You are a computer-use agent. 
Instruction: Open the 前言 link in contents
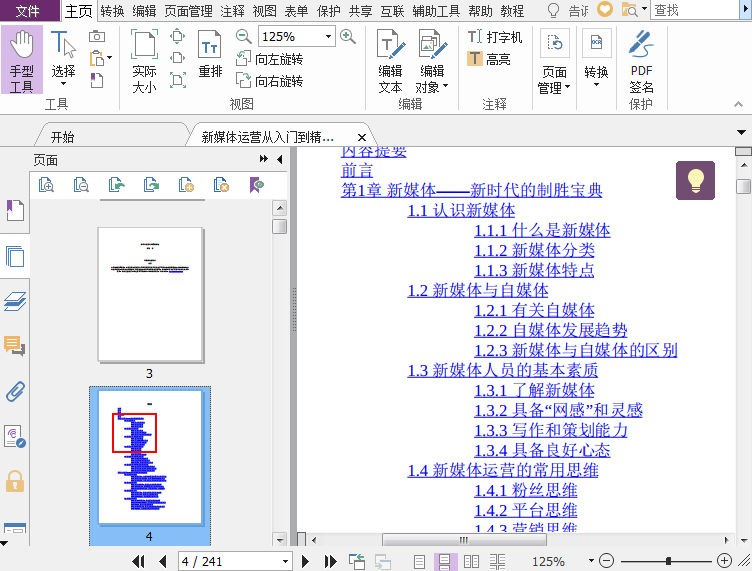357,170
